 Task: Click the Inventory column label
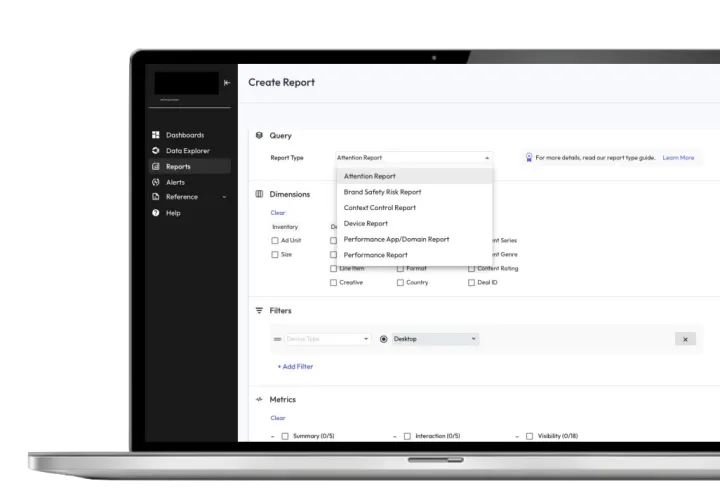pyautogui.click(x=285, y=227)
